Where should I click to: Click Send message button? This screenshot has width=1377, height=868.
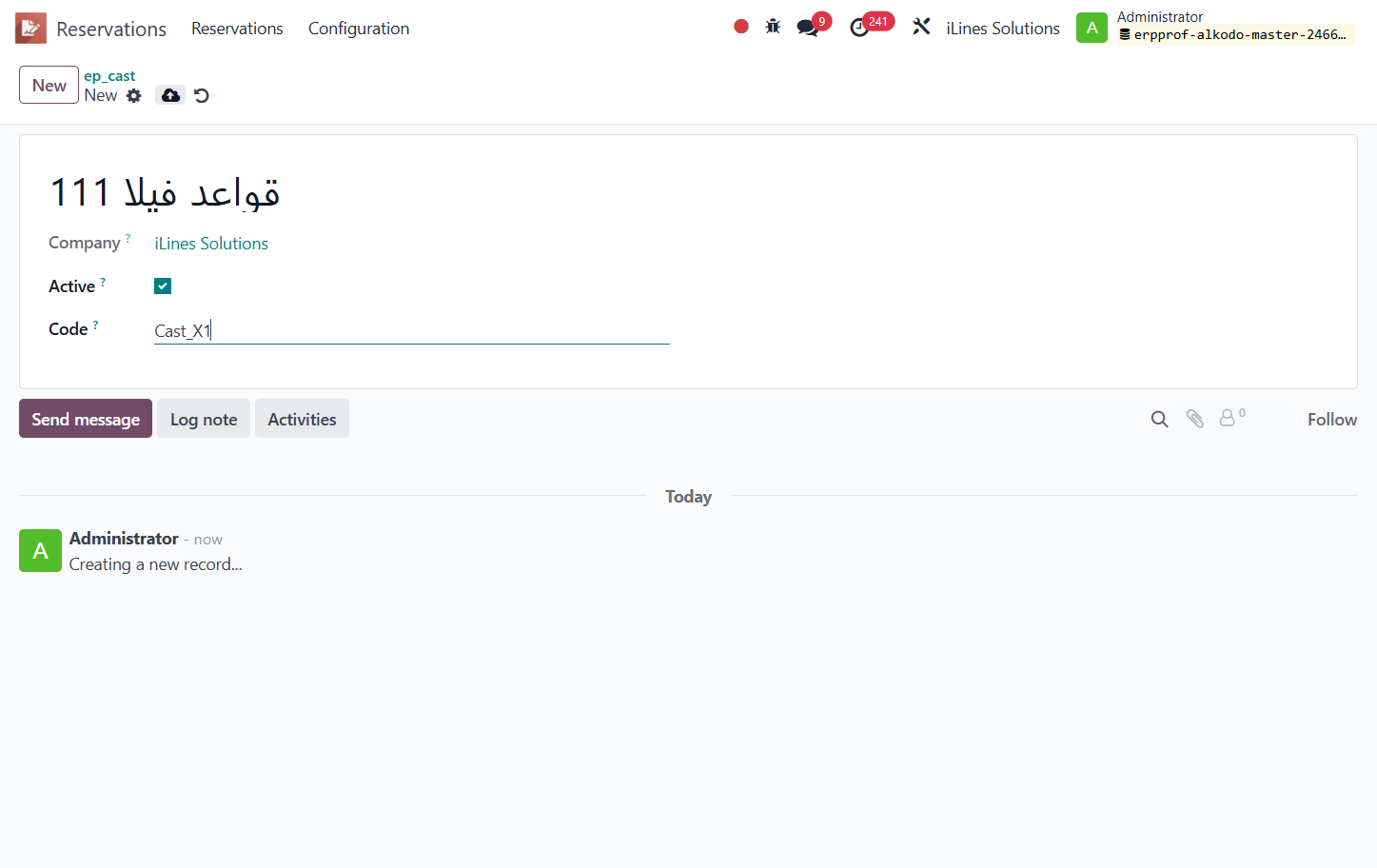coord(86,419)
